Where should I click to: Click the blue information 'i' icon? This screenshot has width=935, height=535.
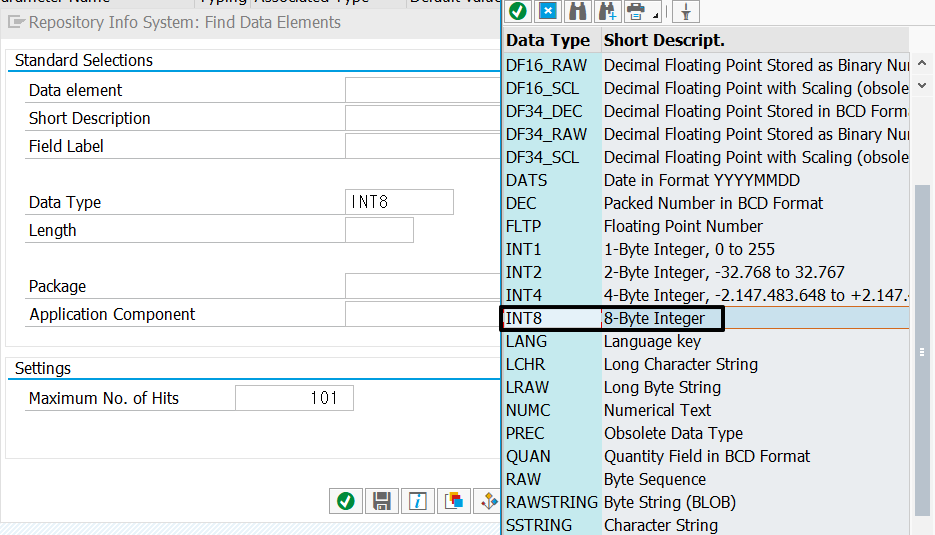point(418,501)
